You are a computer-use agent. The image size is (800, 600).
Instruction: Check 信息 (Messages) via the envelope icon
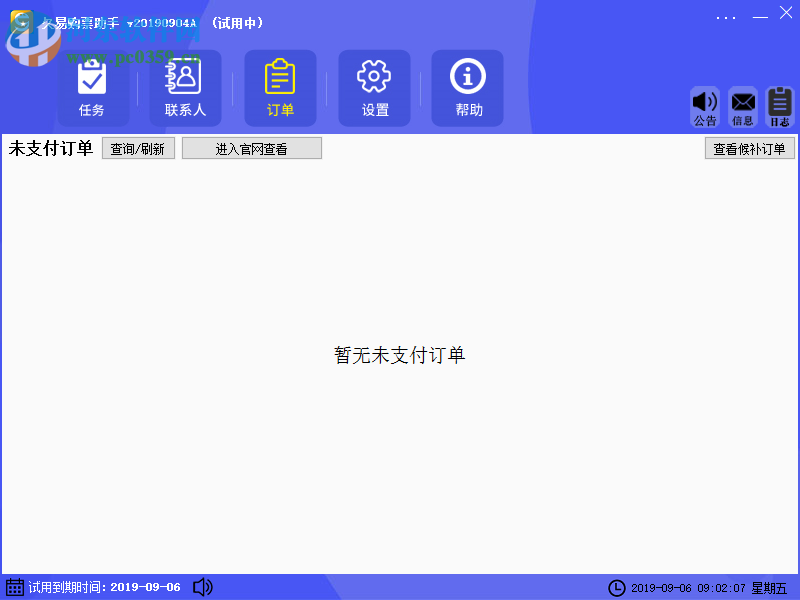[742, 105]
